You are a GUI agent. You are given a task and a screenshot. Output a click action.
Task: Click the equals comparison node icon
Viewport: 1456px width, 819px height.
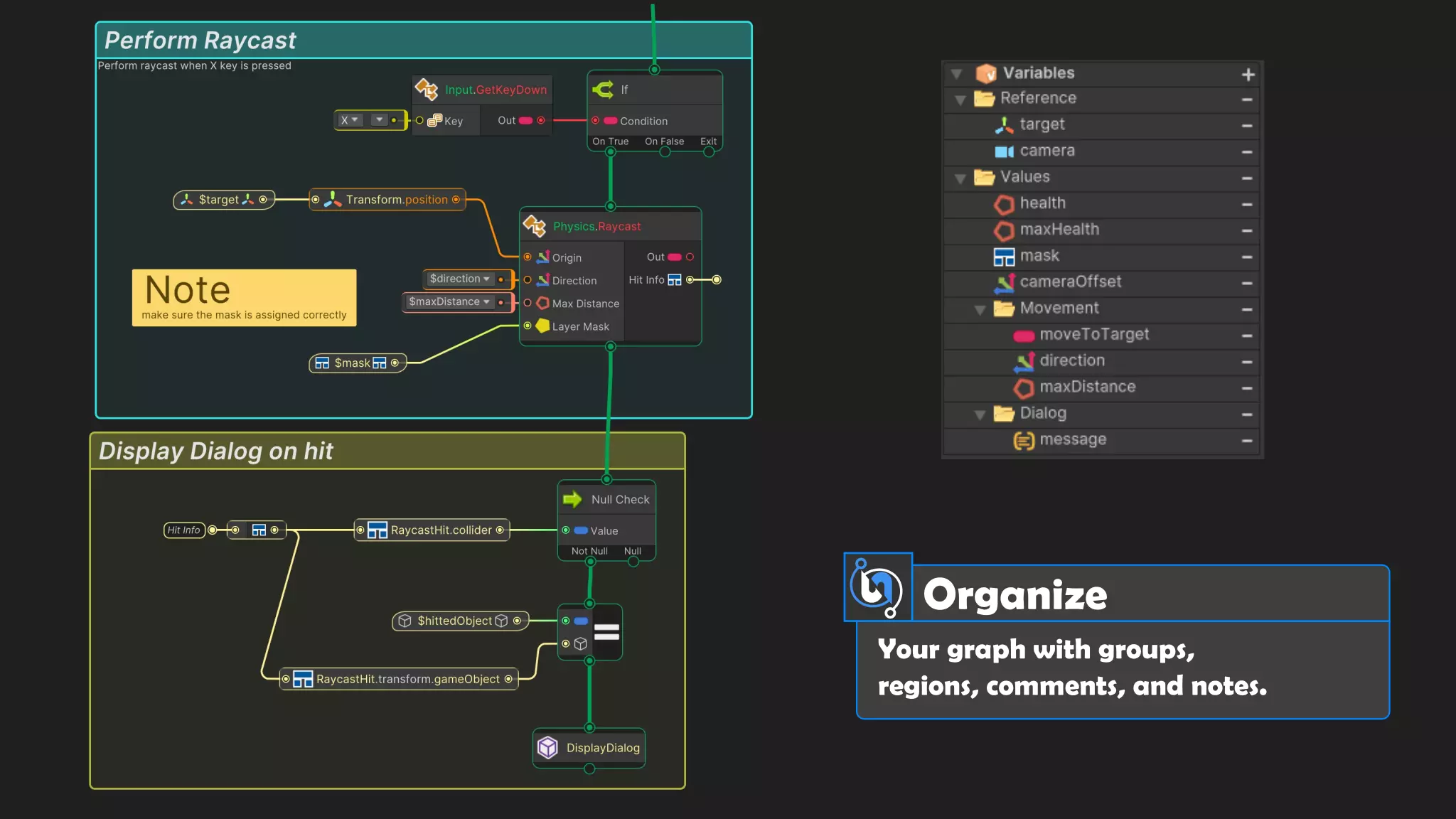coord(606,631)
